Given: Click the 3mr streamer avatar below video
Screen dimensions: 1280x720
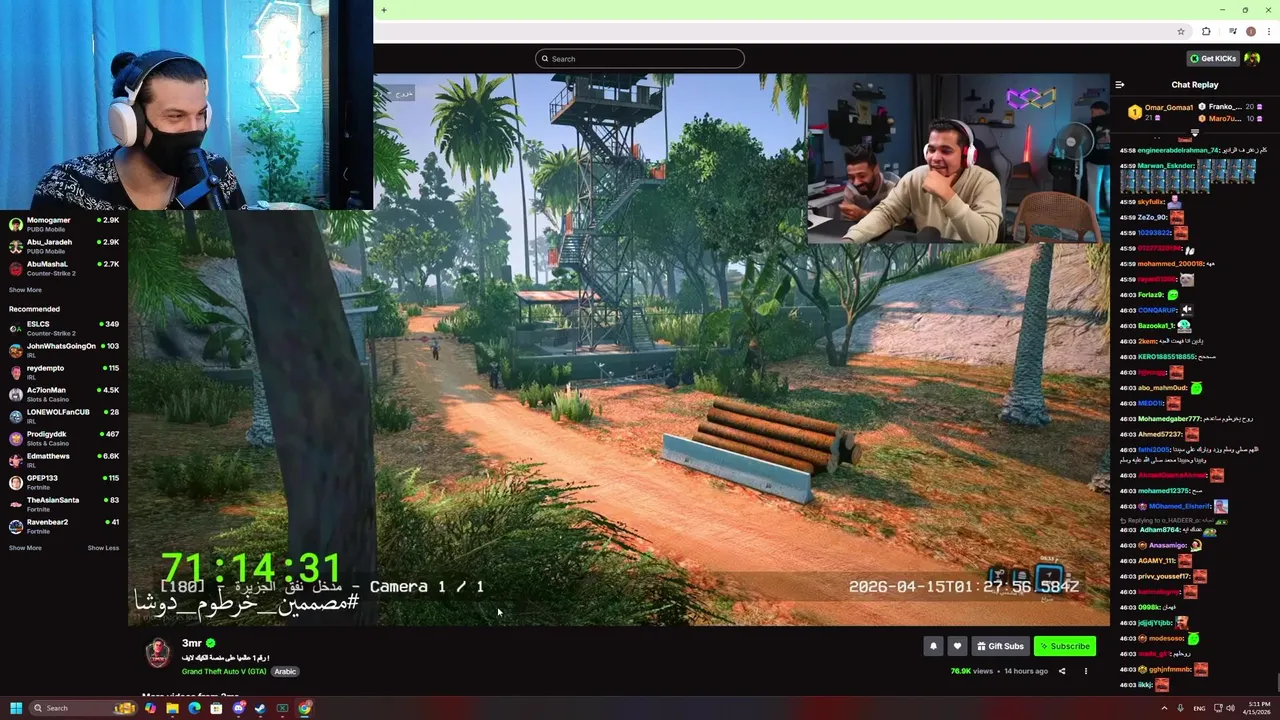Looking at the screenshot, I should (x=158, y=653).
